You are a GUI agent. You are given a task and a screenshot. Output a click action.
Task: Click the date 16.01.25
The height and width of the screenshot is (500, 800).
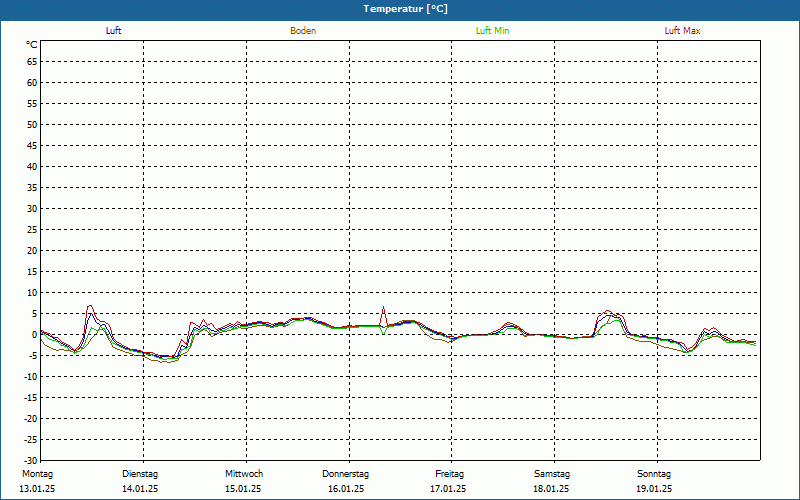(346, 489)
